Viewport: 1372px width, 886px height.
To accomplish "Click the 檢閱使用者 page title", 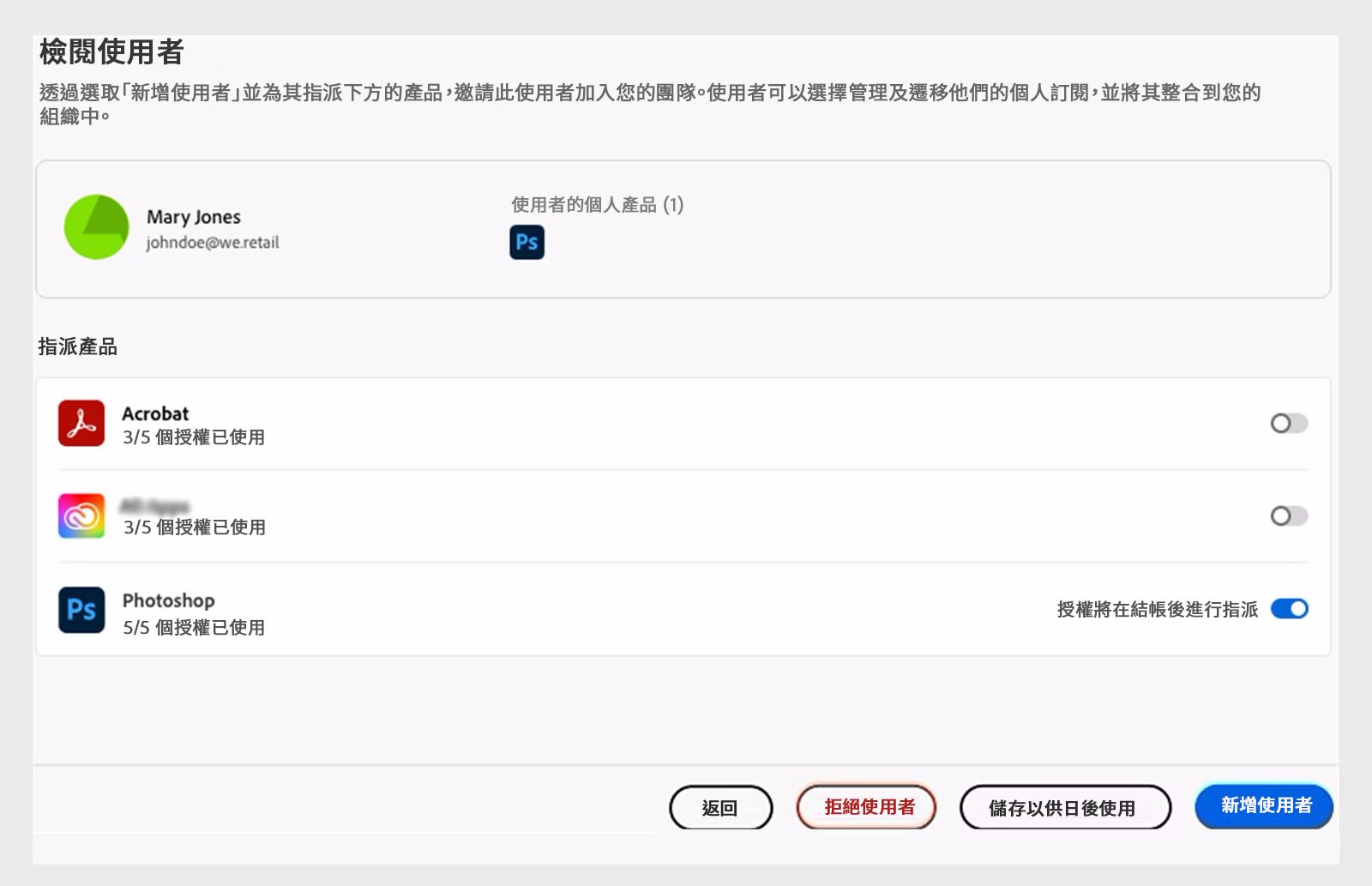I will pyautogui.click(x=111, y=52).
